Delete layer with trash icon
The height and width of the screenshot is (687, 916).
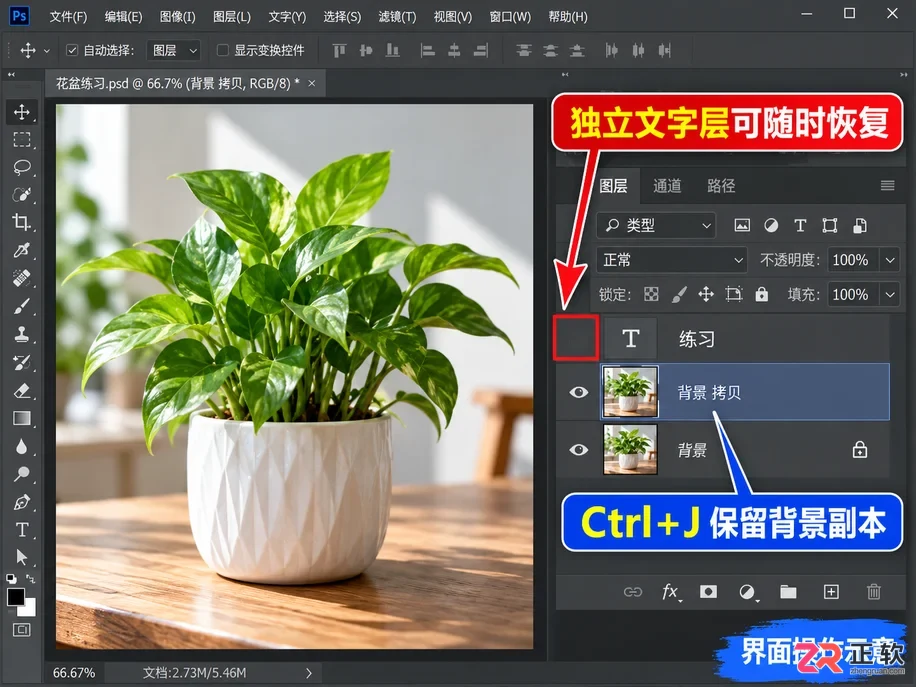pyautogui.click(x=873, y=592)
